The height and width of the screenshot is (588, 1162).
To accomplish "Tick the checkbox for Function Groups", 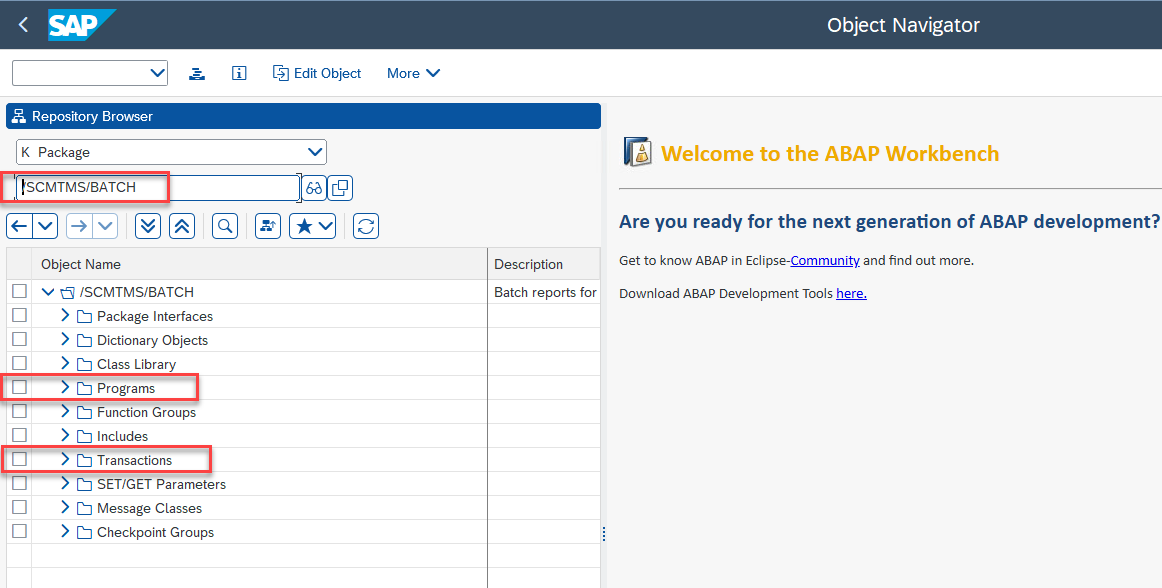I will coord(19,411).
